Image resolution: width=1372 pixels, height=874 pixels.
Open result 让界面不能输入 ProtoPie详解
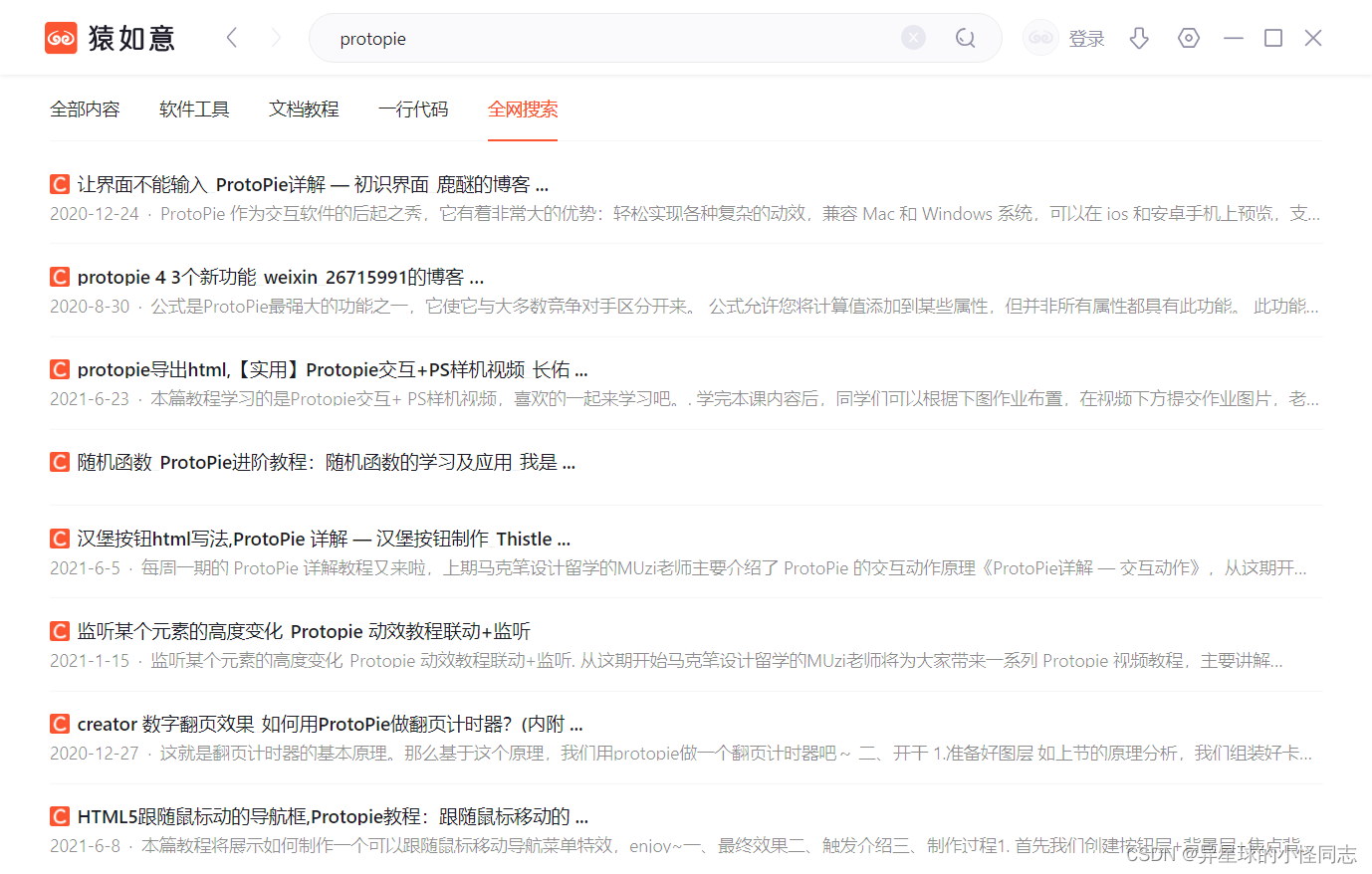pyautogui.click(x=313, y=184)
